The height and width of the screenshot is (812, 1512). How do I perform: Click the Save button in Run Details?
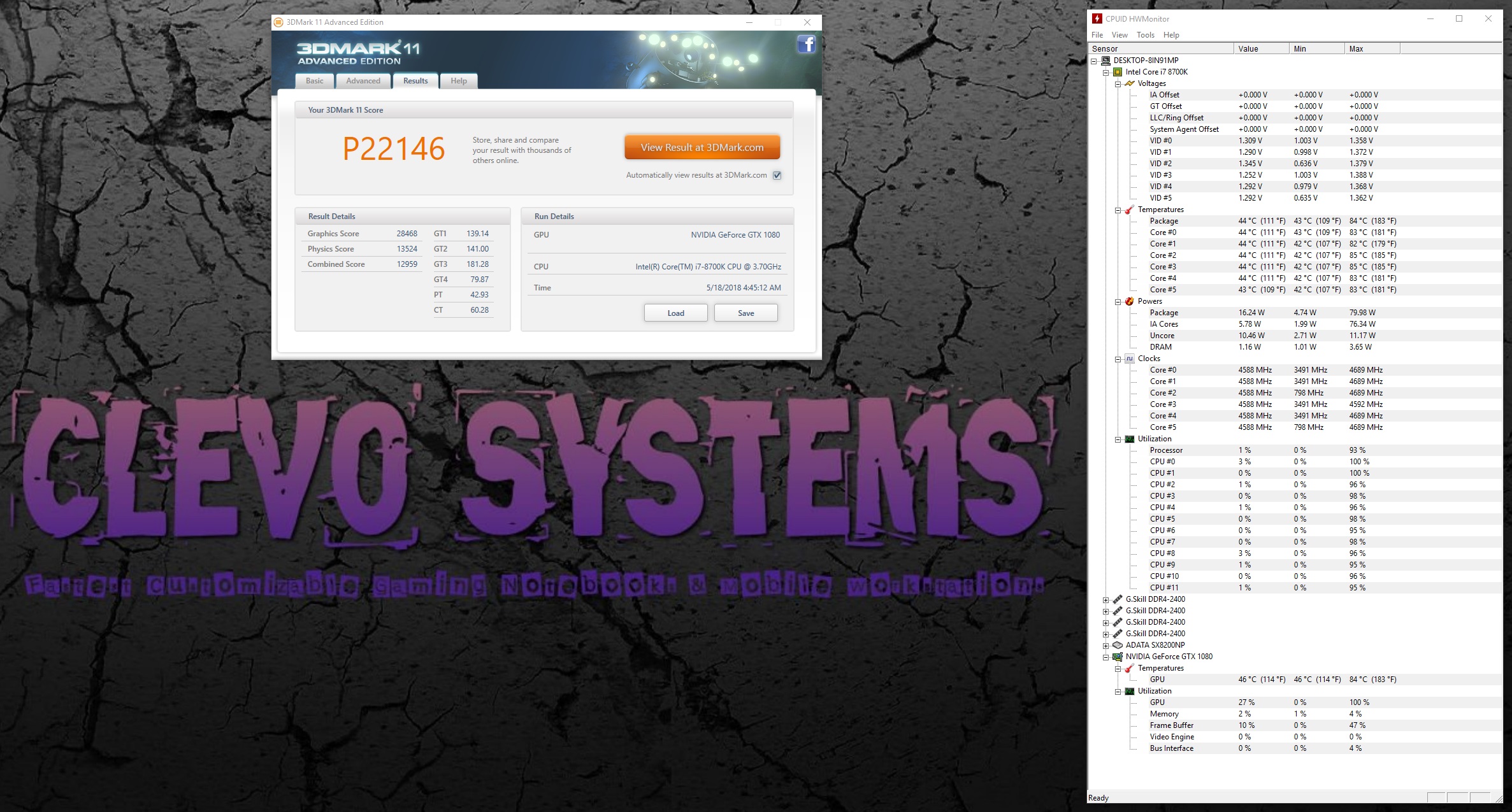pyautogui.click(x=745, y=313)
